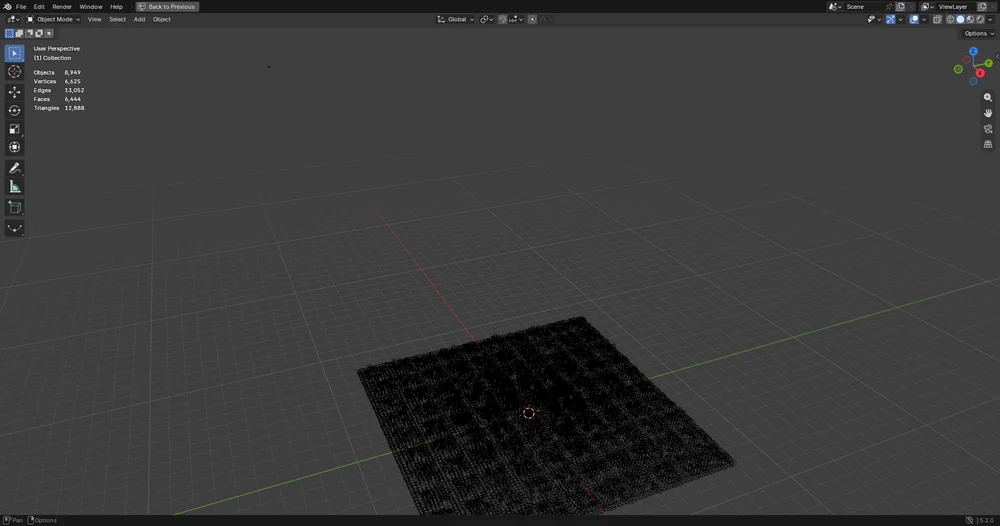
Task: Switch to Material Preview shading
Action: tap(970, 19)
